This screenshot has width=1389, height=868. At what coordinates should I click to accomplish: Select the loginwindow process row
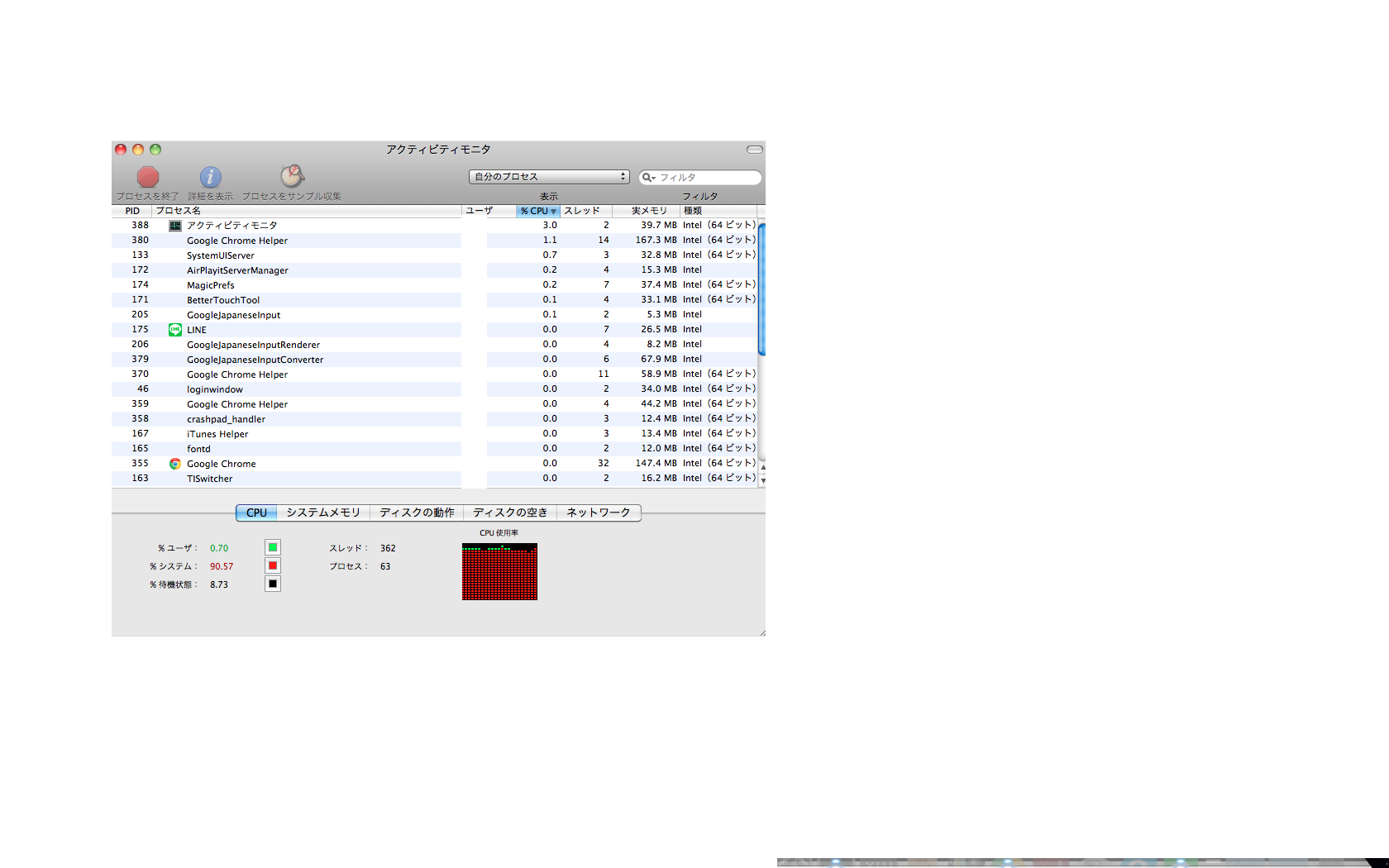click(x=435, y=389)
